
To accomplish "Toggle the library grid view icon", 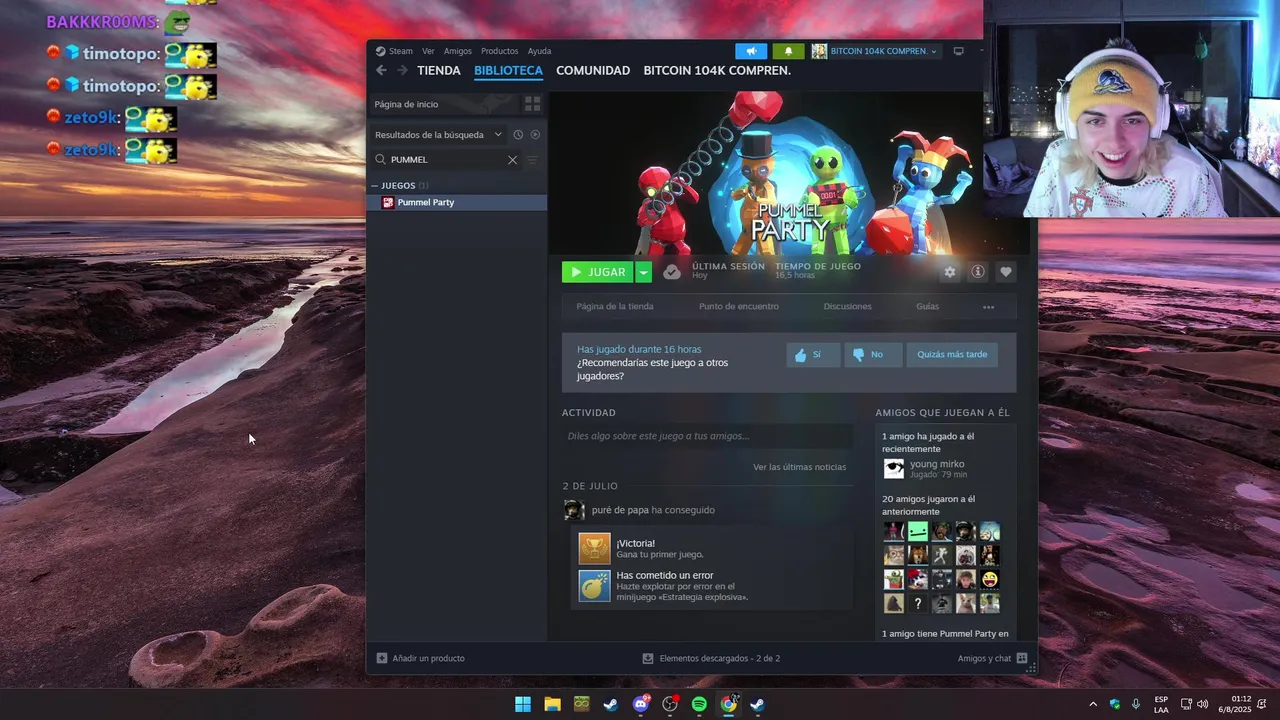I will coord(532,103).
